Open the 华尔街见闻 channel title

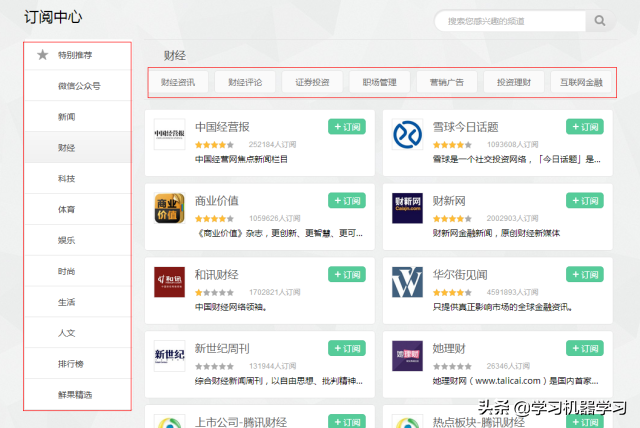(x=460, y=275)
